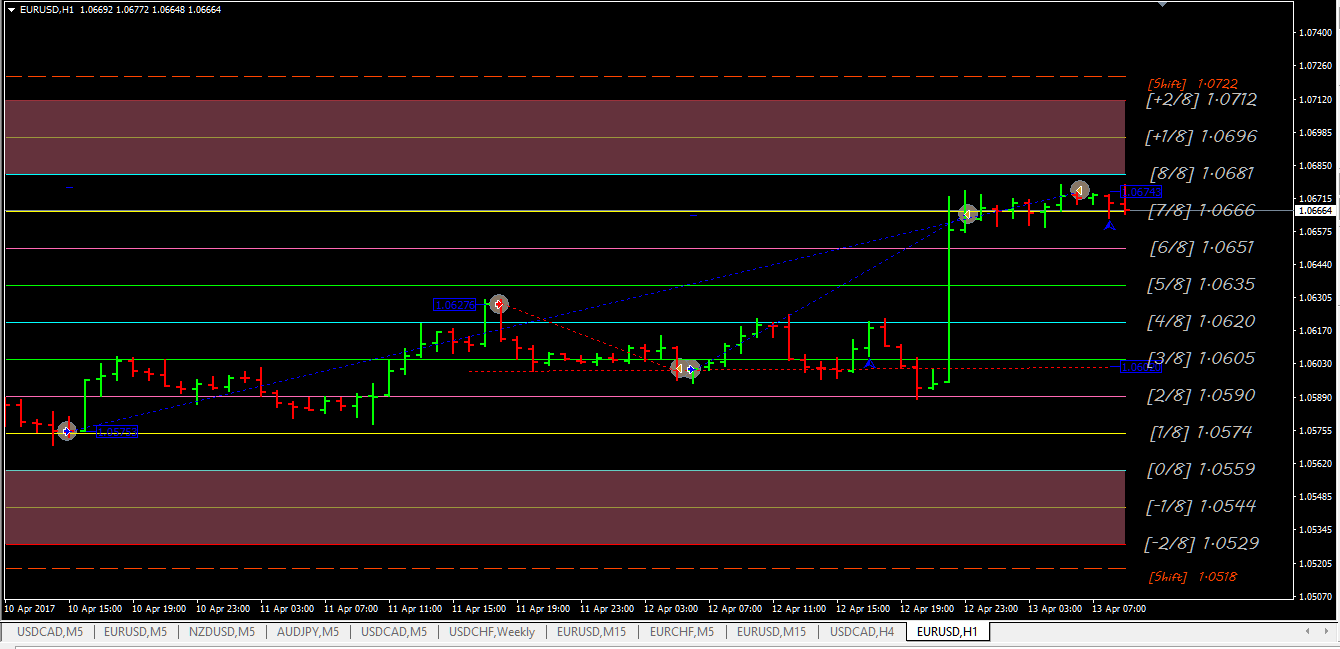Click the 13 Apr 07:00 time axis label
1340x649 pixels.
pyautogui.click(x=1118, y=608)
